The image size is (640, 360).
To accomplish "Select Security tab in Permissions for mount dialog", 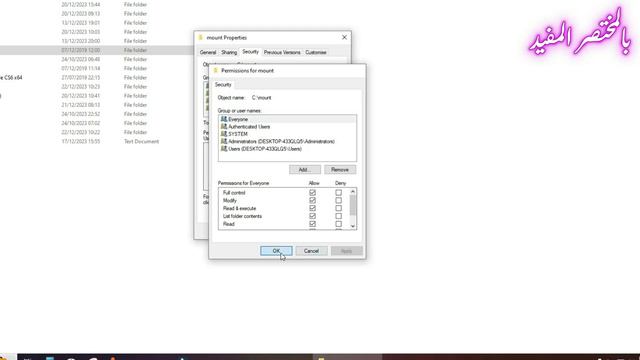I will point(223,84).
